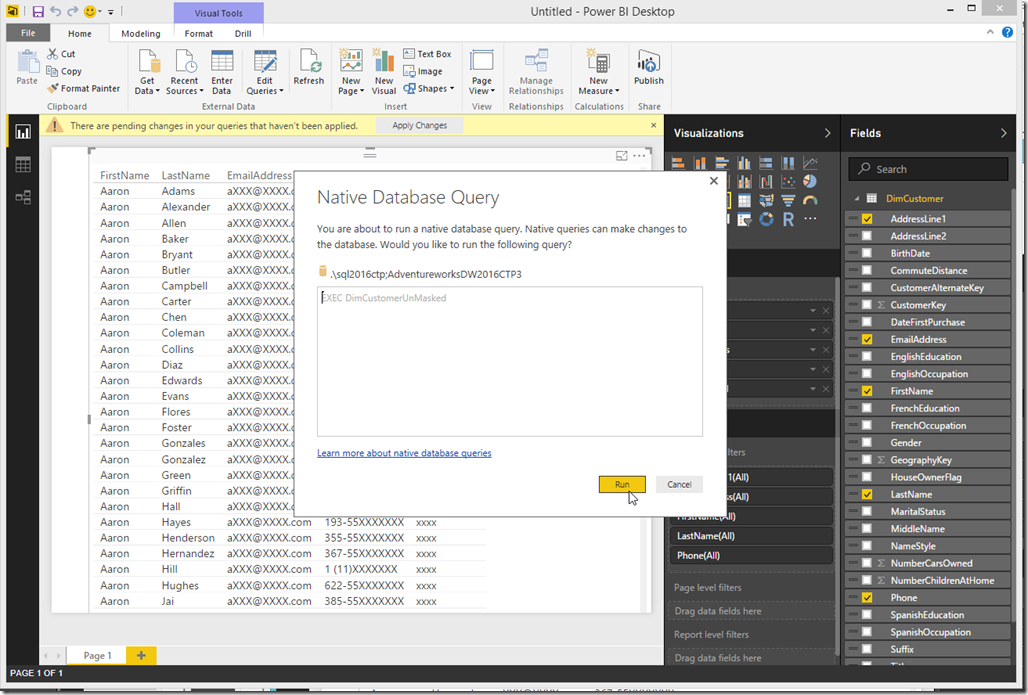
Task: Open the Help question mark icon
Action: (1007, 32)
